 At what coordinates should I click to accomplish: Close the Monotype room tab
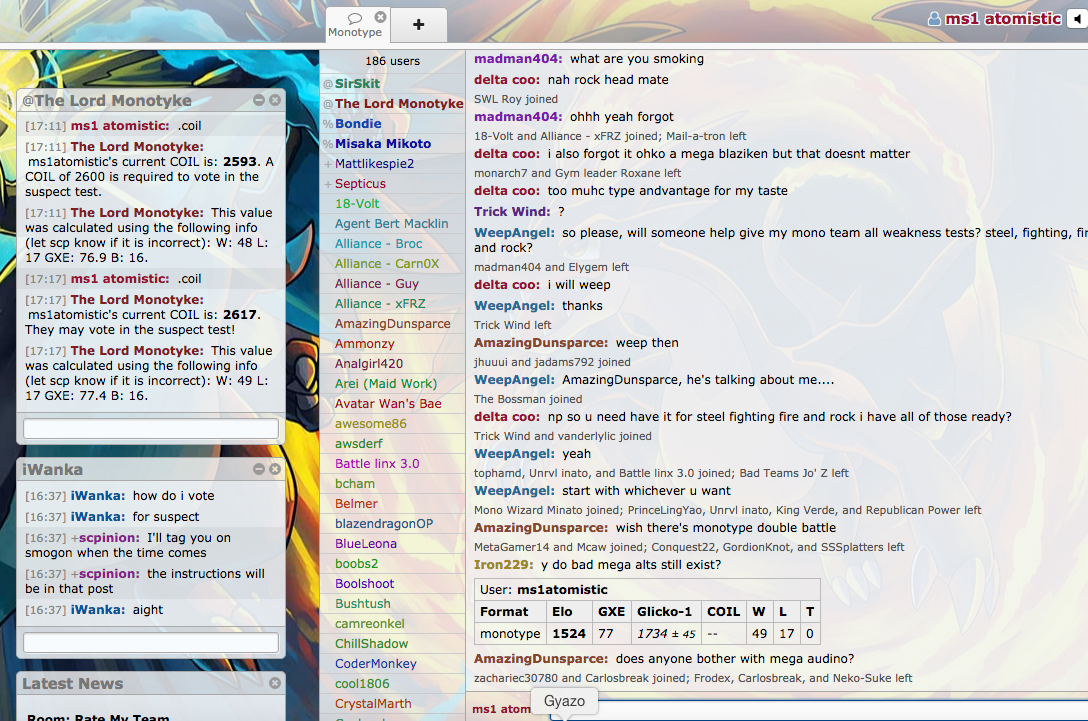[x=380, y=17]
